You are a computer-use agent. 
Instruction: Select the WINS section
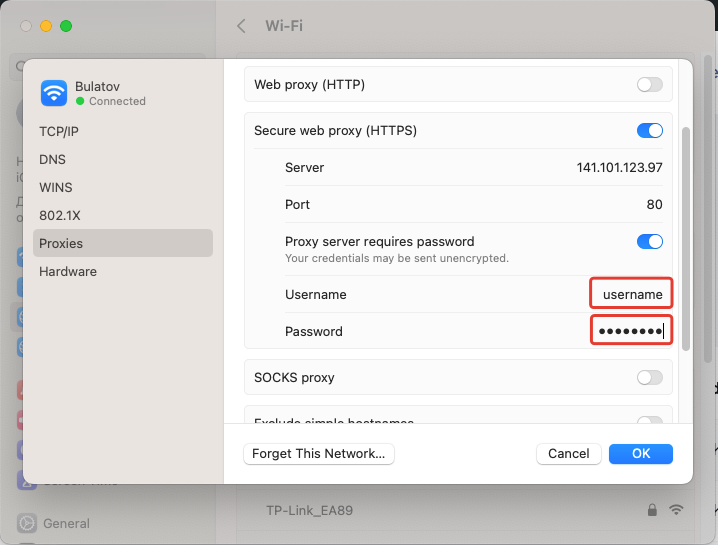click(56, 187)
